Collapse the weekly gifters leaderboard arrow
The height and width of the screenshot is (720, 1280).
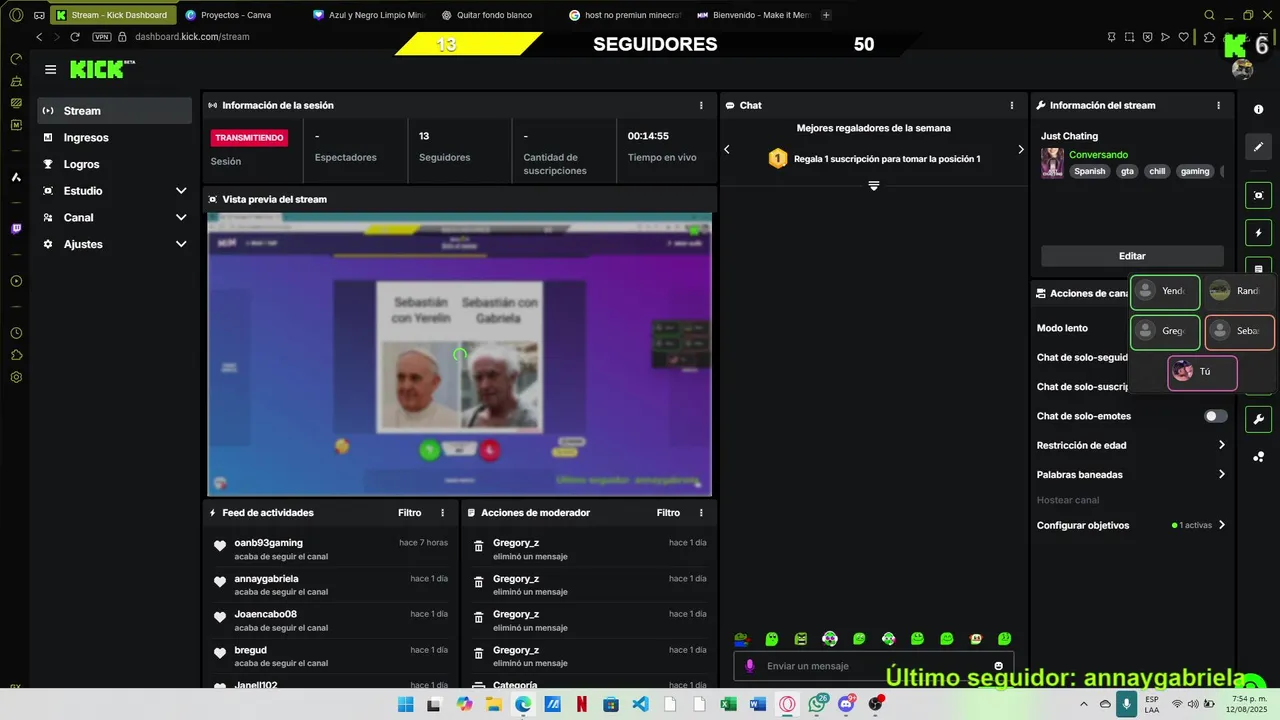[873, 186]
